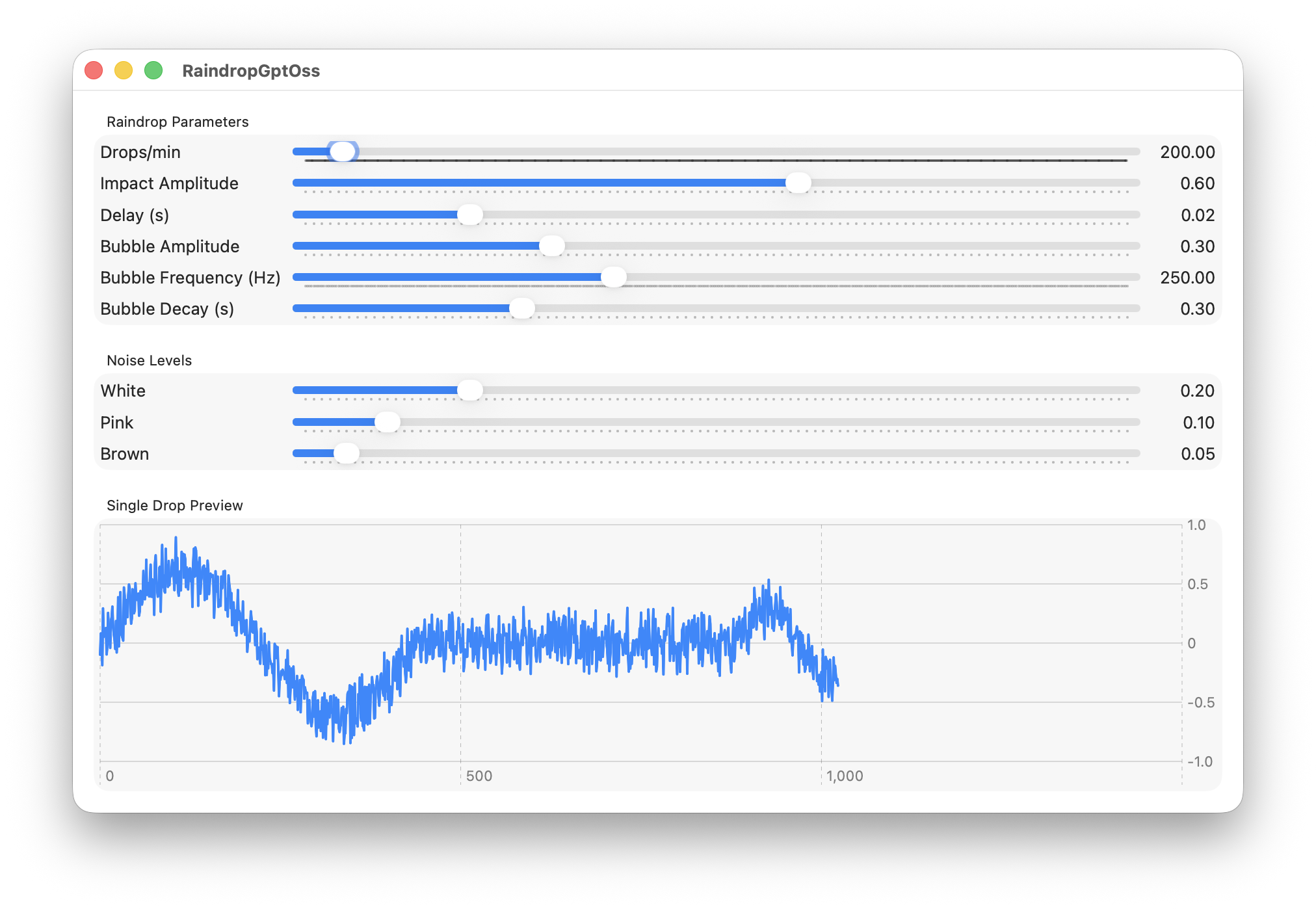Click the Drops/min value 200.00
The image size is (1316, 909).
1187,152
